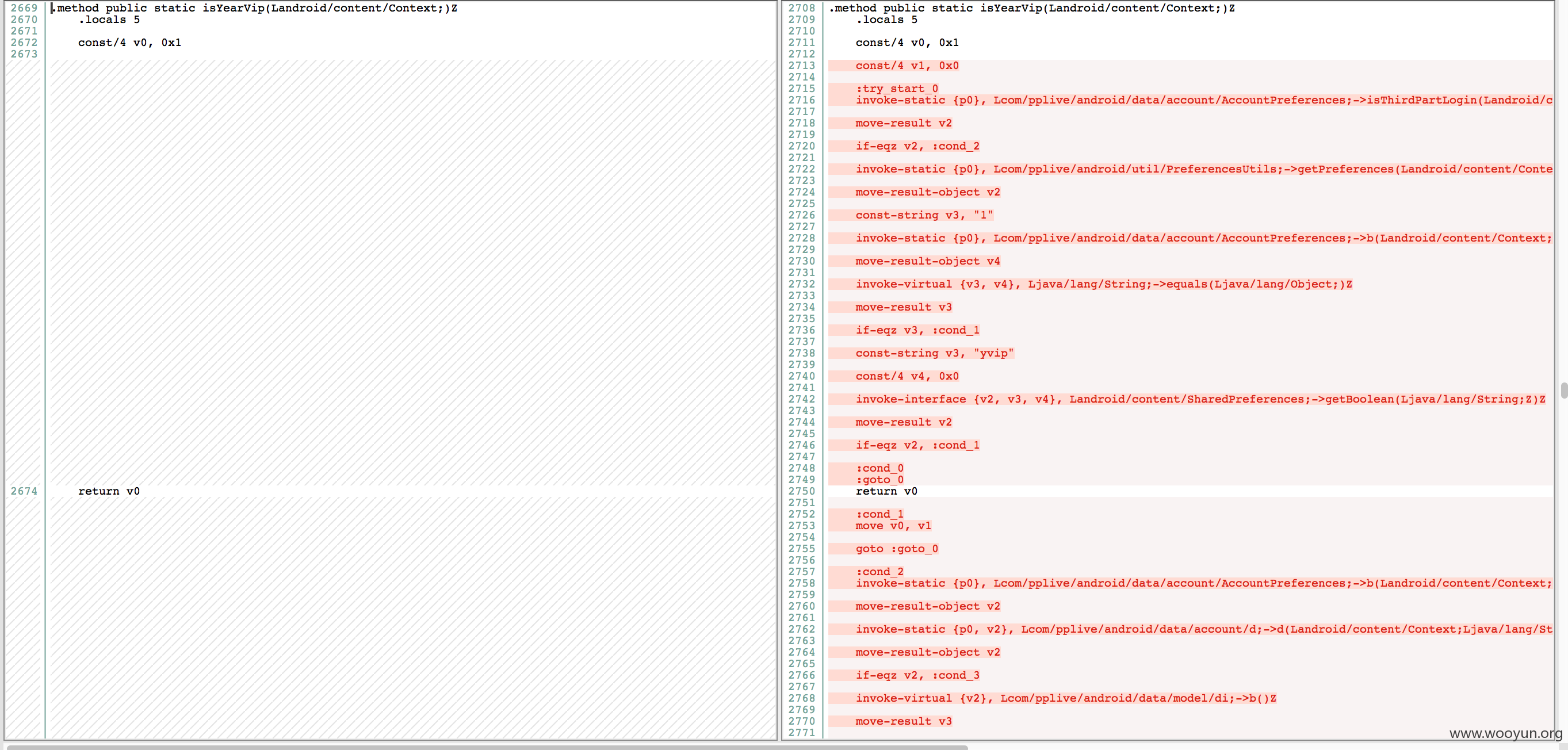
Task: Click the AccountPreferences;->b invoke-static on line 2758
Action: (x=1204, y=584)
